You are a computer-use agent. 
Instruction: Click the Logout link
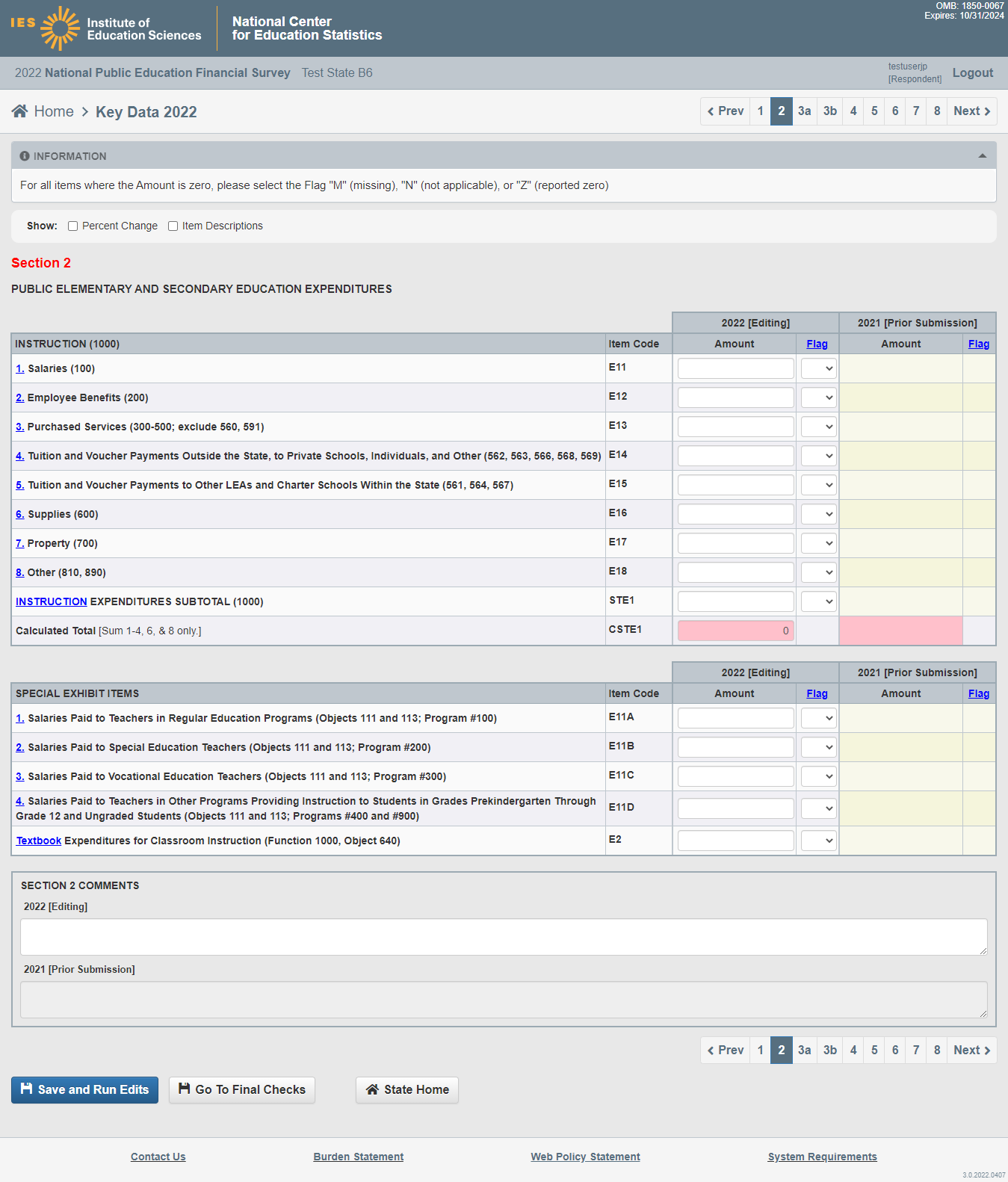(972, 72)
